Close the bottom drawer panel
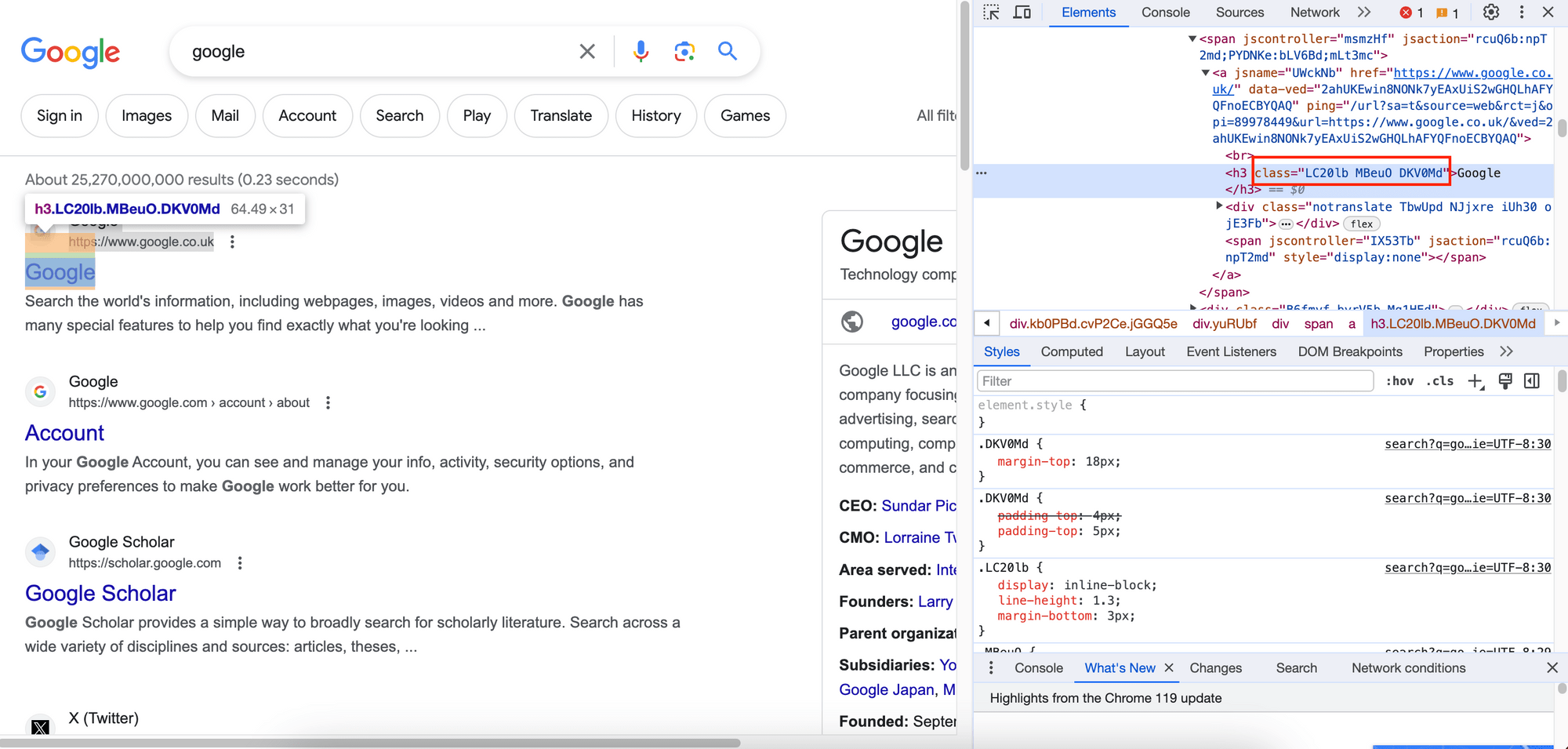The height and width of the screenshot is (749, 1568). tap(1552, 668)
